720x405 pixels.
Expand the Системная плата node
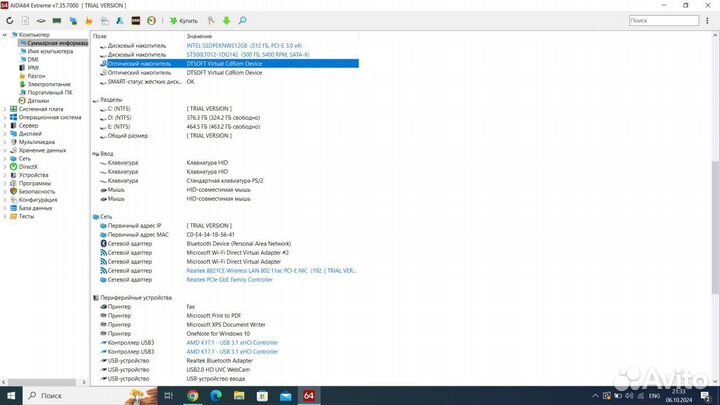coord(5,109)
